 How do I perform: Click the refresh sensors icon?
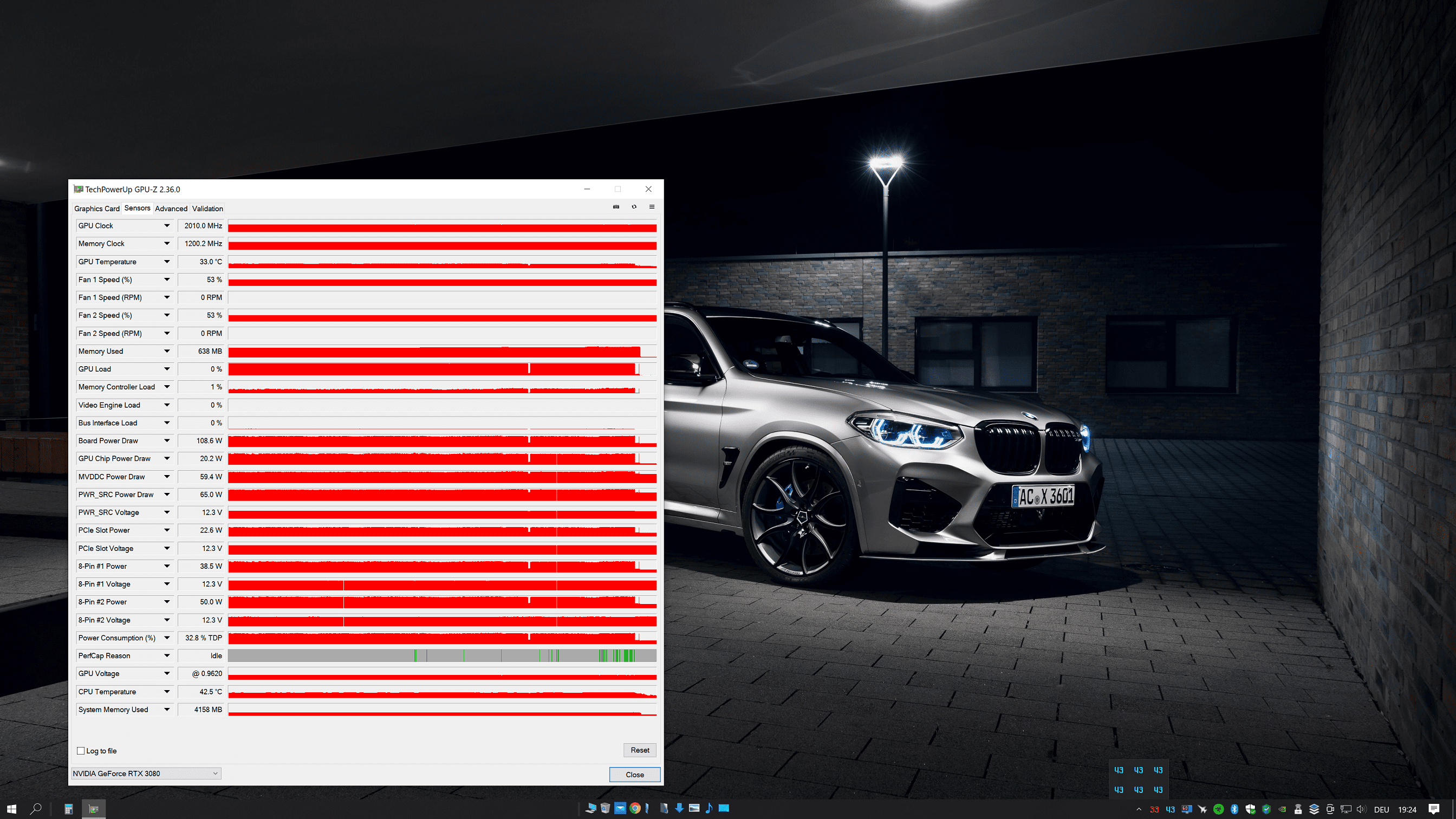(x=634, y=207)
